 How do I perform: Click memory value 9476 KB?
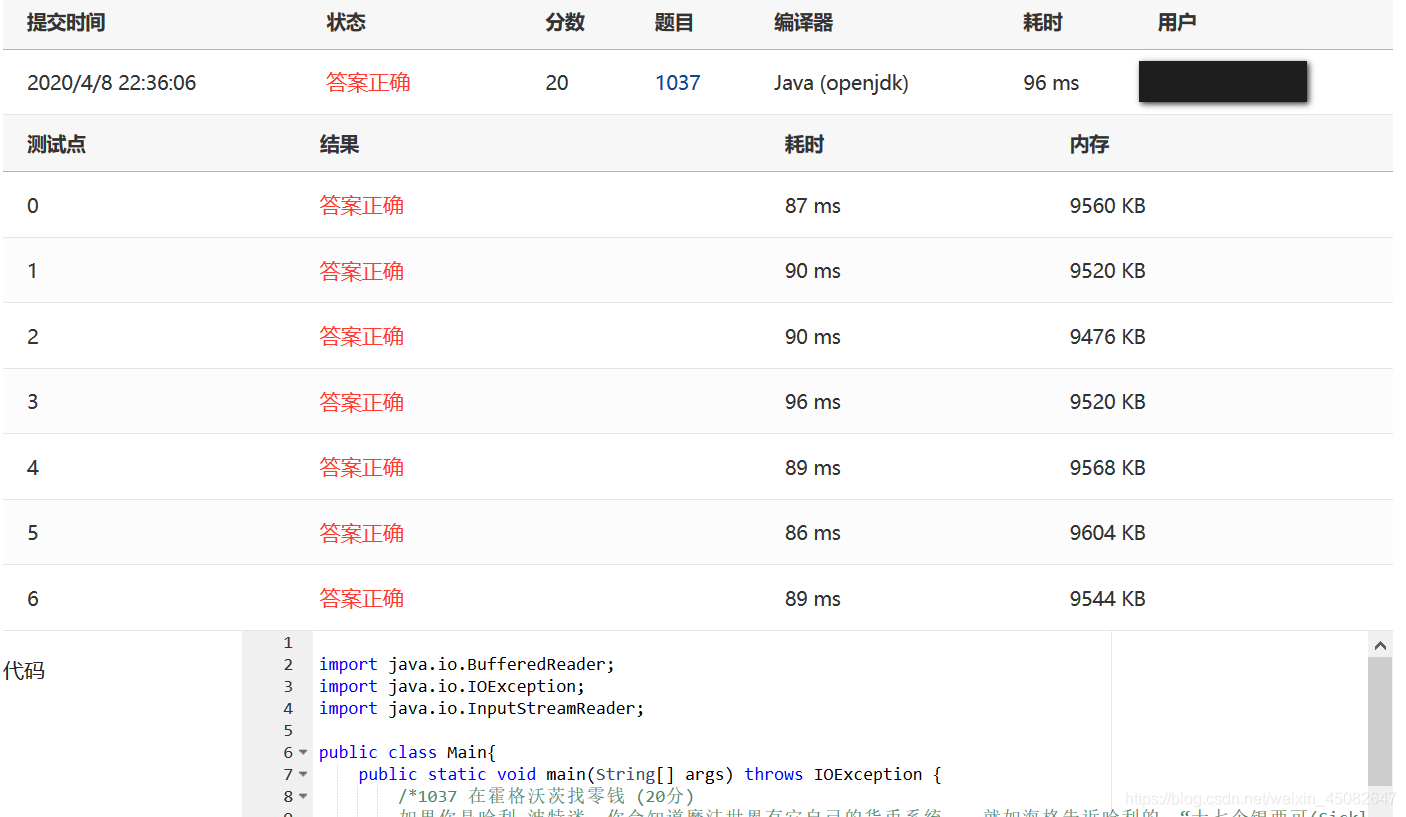click(x=1107, y=337)
